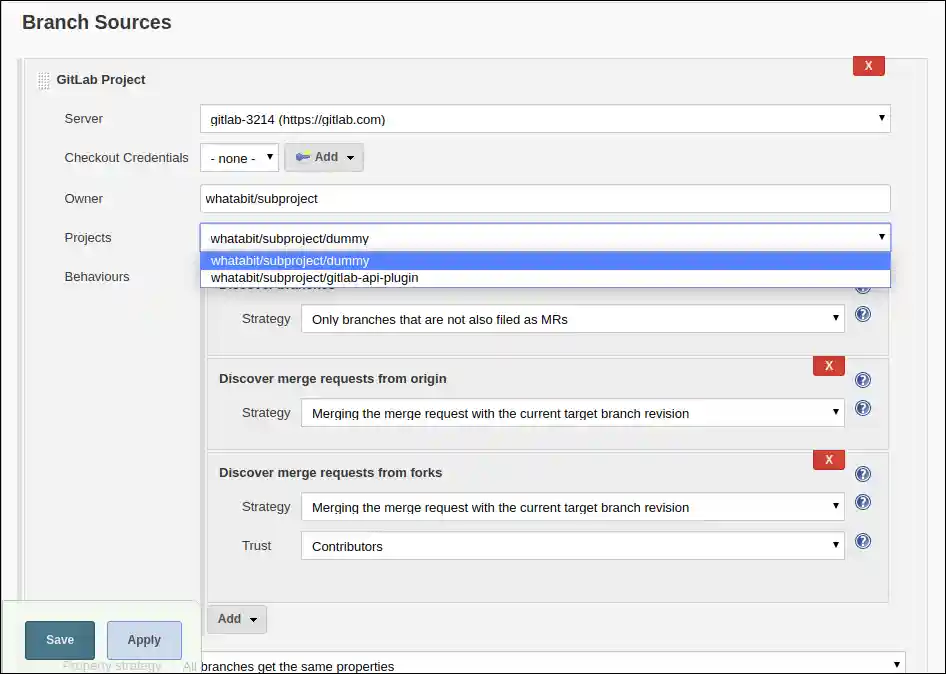Focus the Owner text field
This screenshot has width=946, height=674.
pyautogui.click(x=545, y=198)
